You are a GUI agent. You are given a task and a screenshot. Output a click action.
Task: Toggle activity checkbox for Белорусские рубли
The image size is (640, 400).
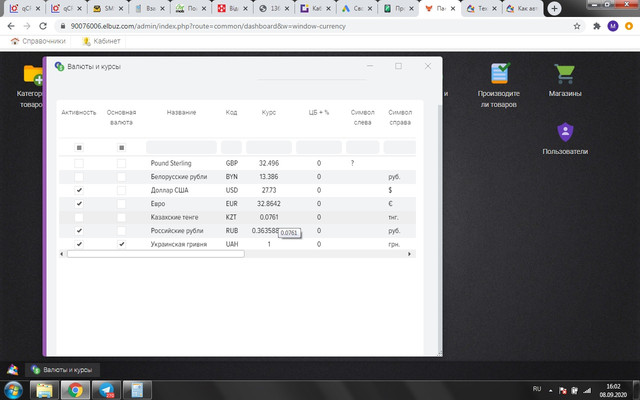(79, 177)
